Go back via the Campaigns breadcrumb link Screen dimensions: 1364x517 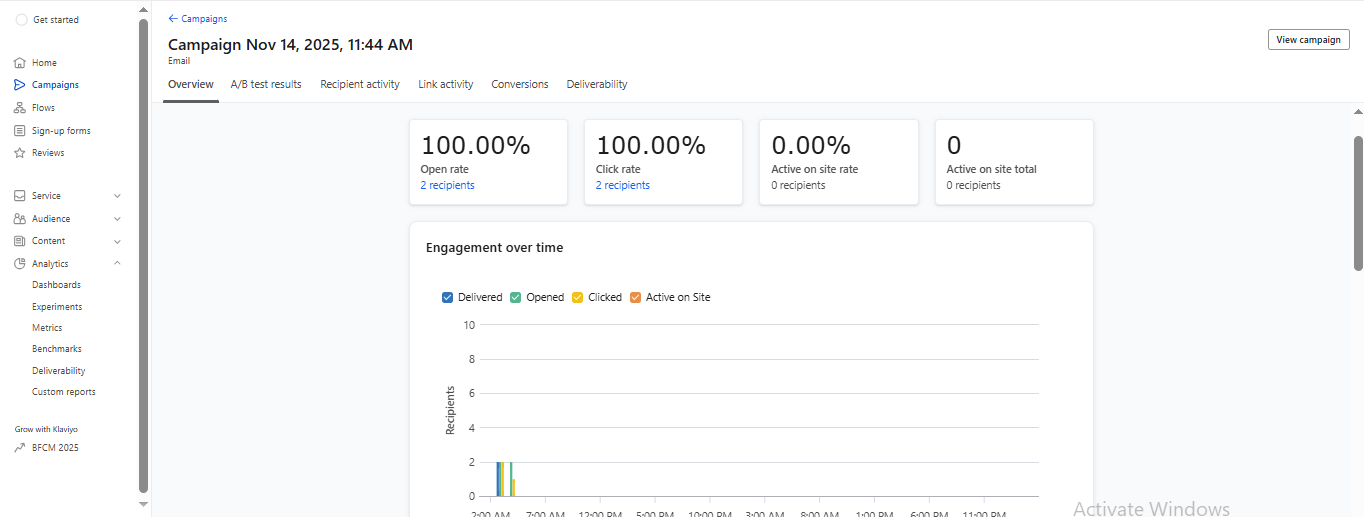click(x=198, y=19)
